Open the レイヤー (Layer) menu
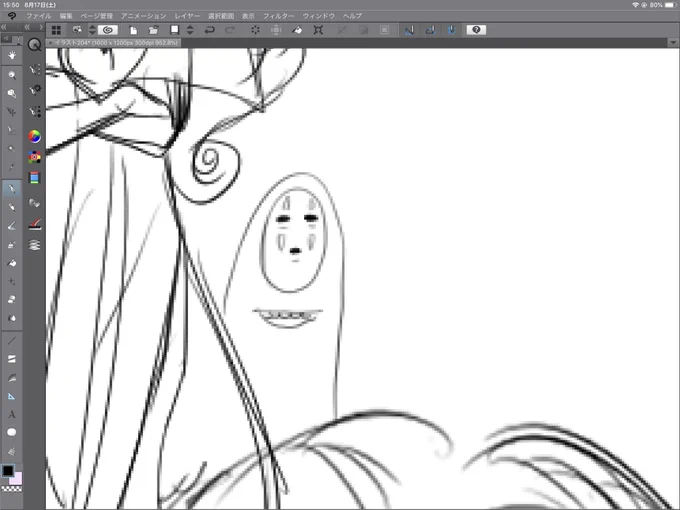The width and height of the screenshot is (680, 510). coord(187,16)
